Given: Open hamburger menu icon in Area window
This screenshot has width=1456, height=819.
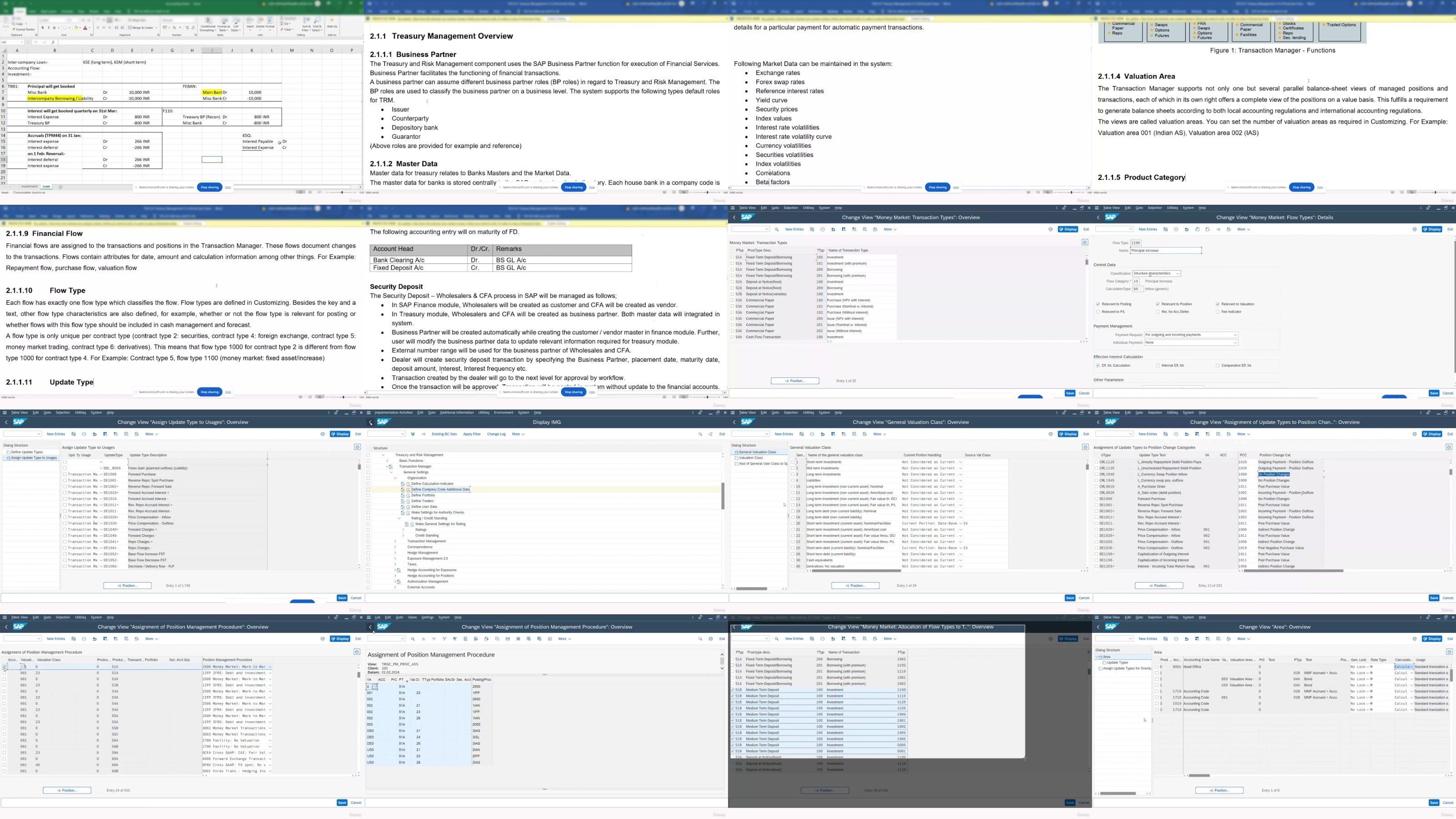Looking at the screenshot, I should coord(1097,617).
